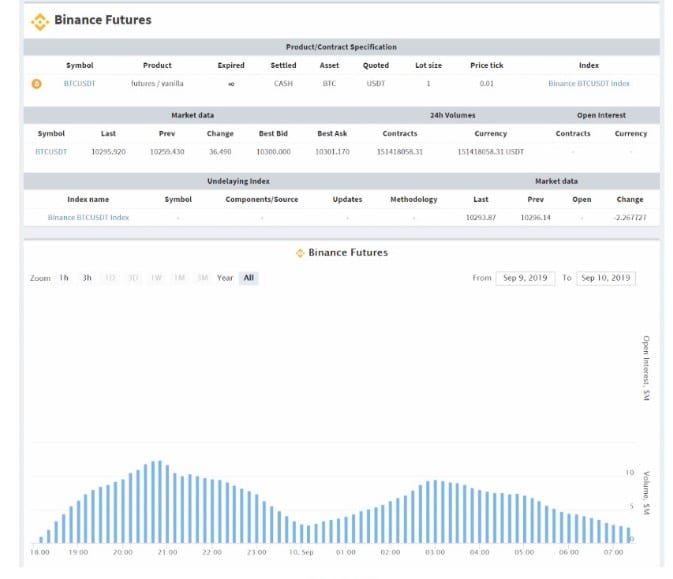Click the 18:00 label on chart time axis

coord(40,552)
